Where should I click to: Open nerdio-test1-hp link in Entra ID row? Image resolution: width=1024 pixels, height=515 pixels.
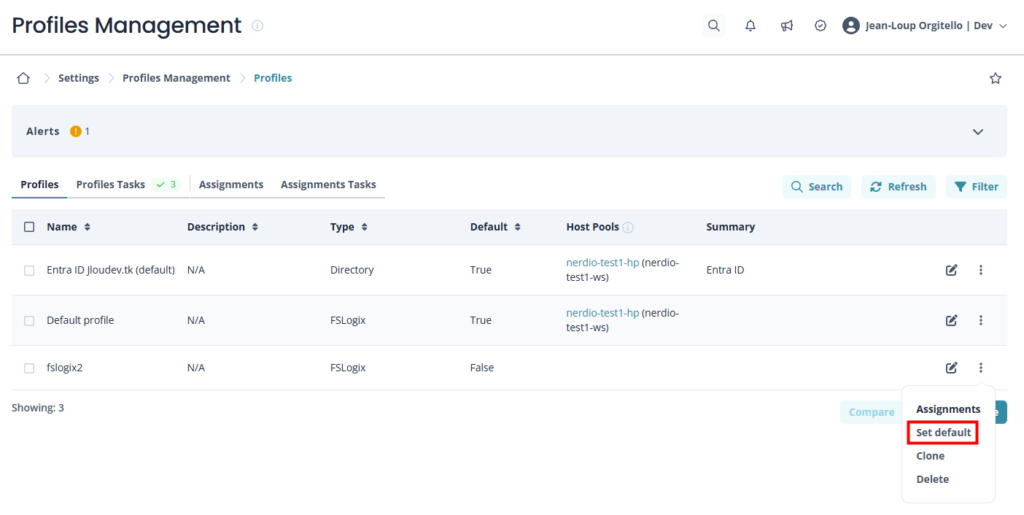click(x=602, y=262)
